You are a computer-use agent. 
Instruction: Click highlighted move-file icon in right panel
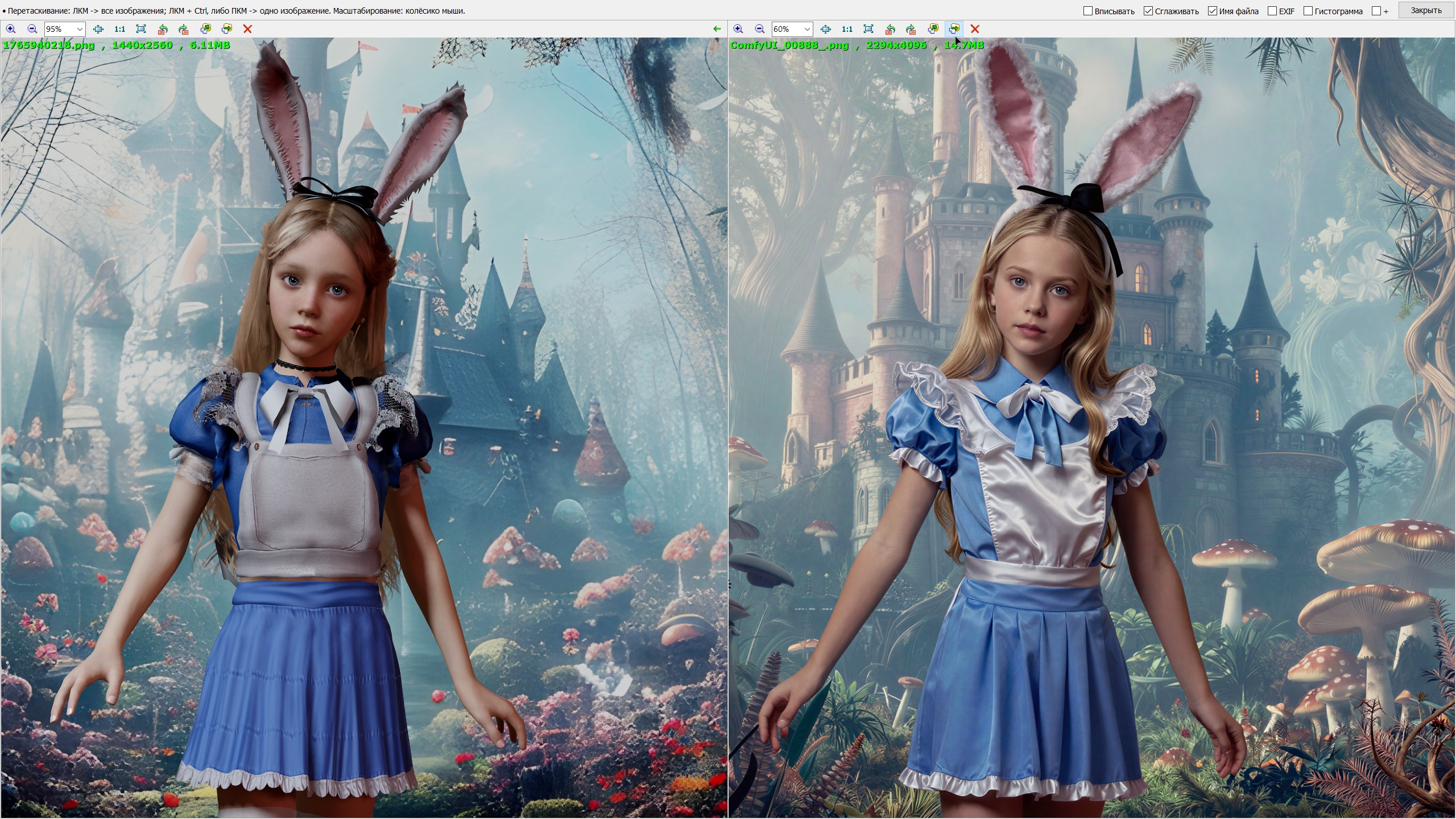(954, 29)
